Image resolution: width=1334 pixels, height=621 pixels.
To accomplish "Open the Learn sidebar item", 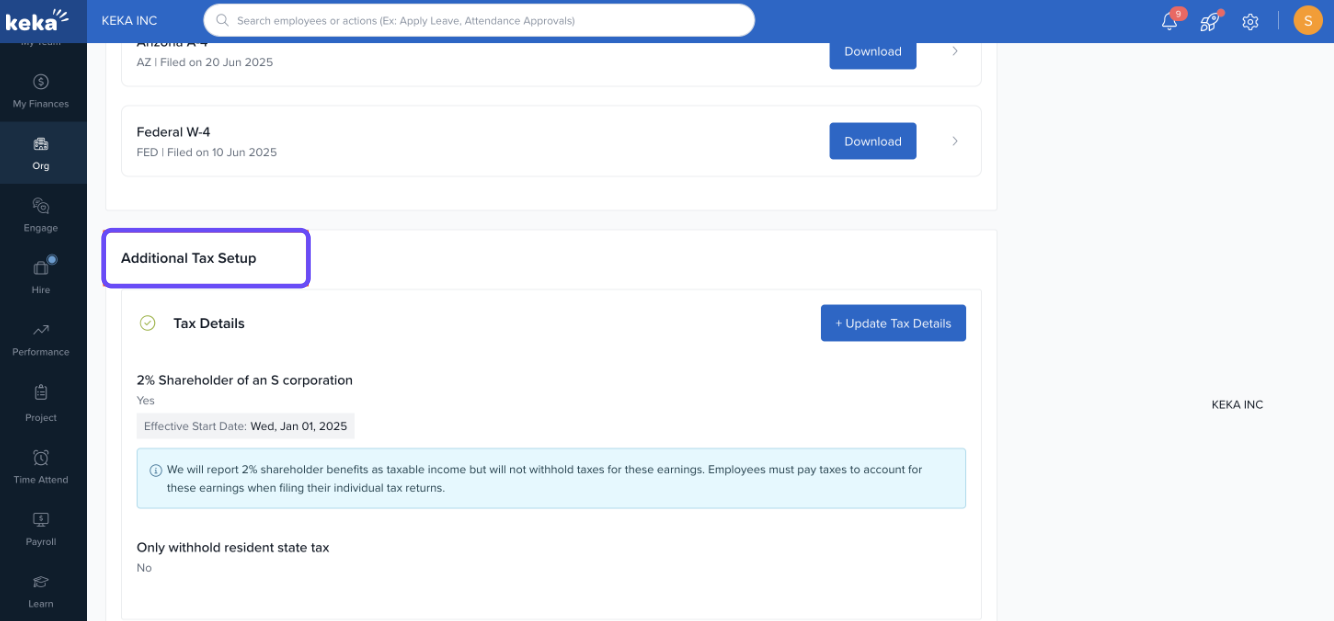I will click(x=41, y=590).
